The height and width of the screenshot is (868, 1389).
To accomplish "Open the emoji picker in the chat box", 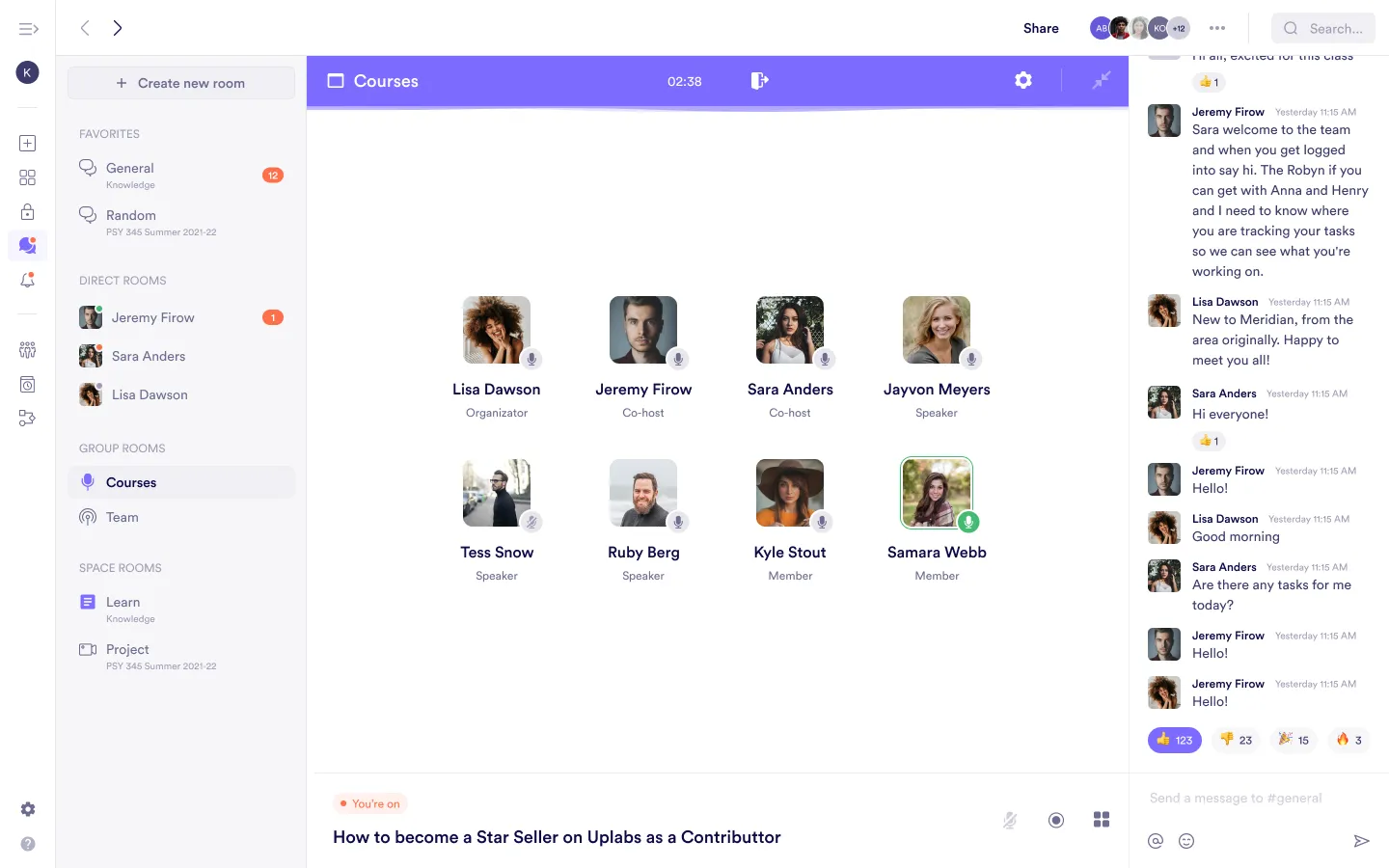I will (x=1186, y=840).
